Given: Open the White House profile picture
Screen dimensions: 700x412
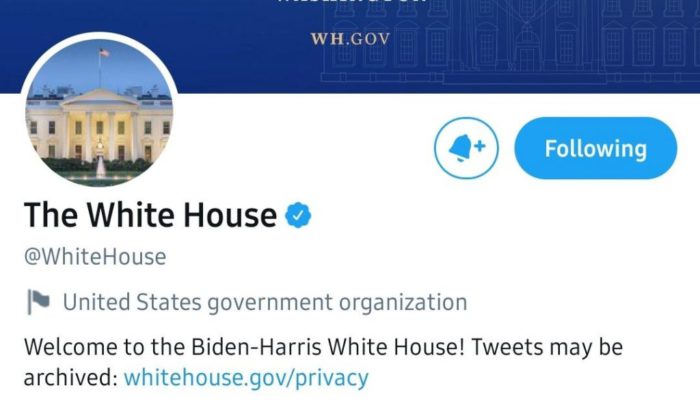Looking at the screenshot, I should 98,115.
